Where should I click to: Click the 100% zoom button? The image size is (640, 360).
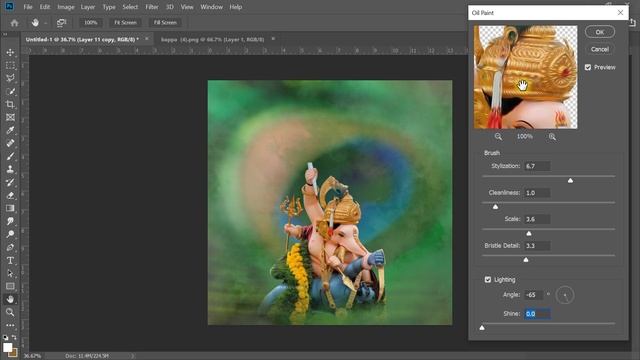(91, 23)
